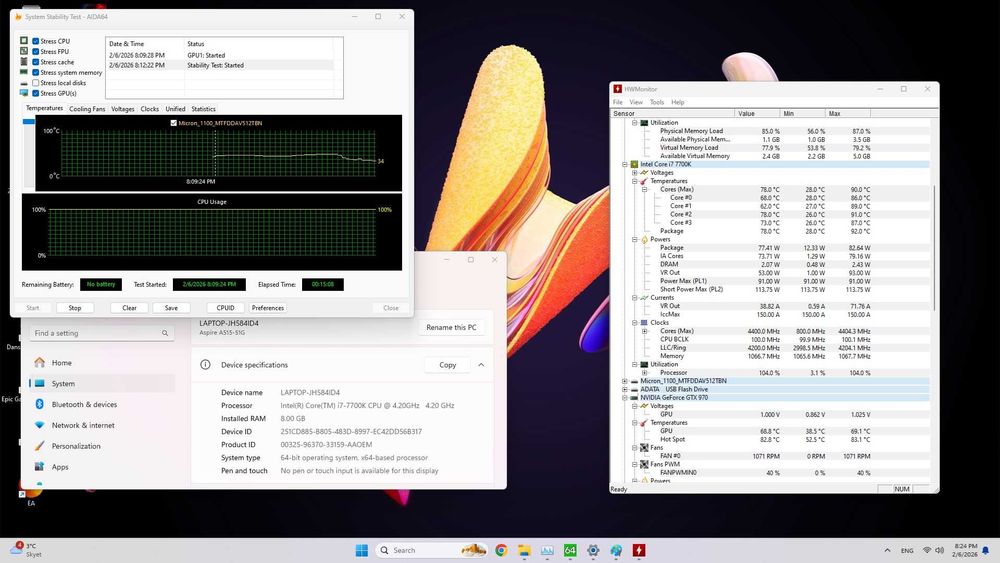Open HWMonitor from the taskbar icon

(x=638, y=550)
